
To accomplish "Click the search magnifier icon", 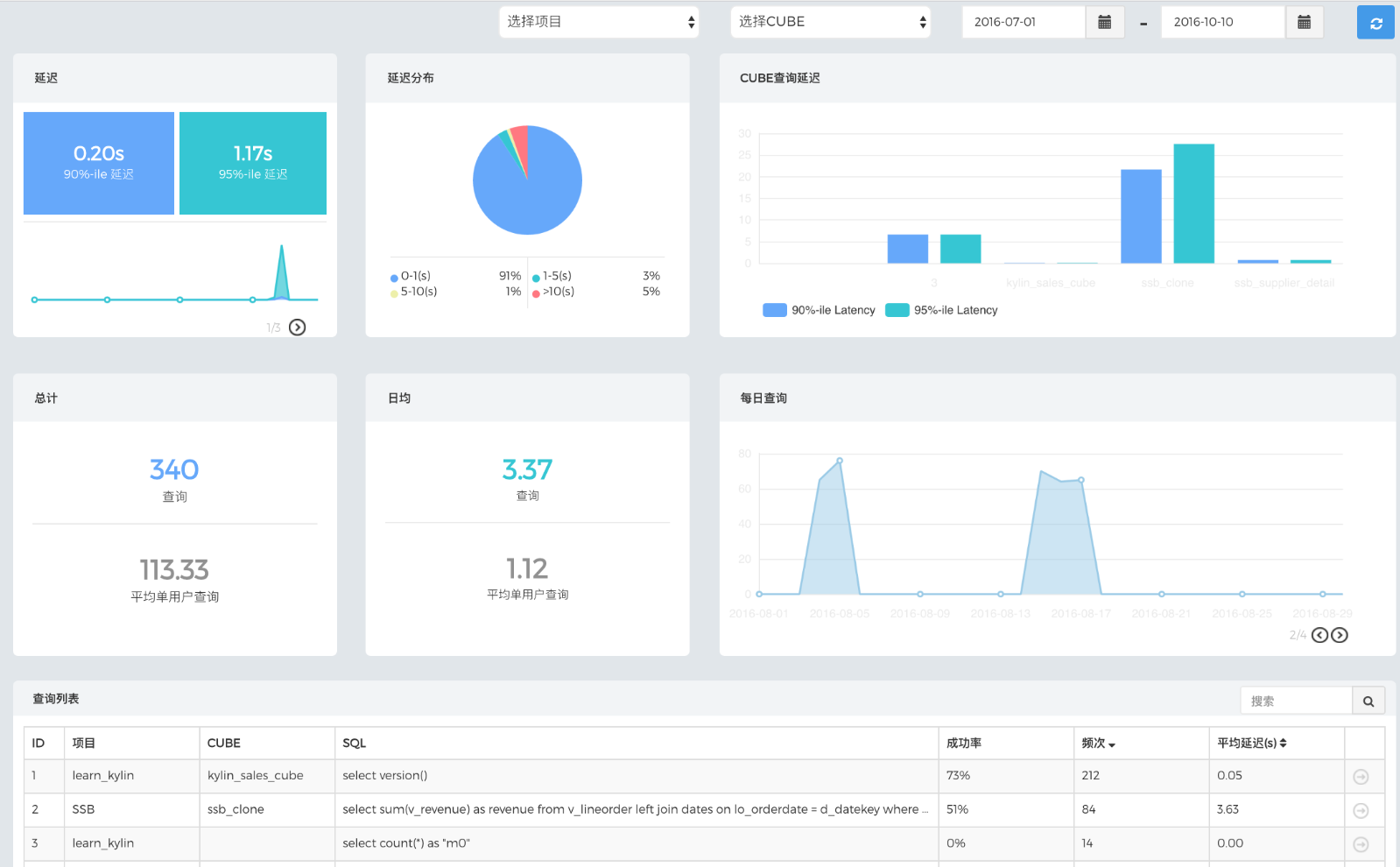I will 1368,701.
